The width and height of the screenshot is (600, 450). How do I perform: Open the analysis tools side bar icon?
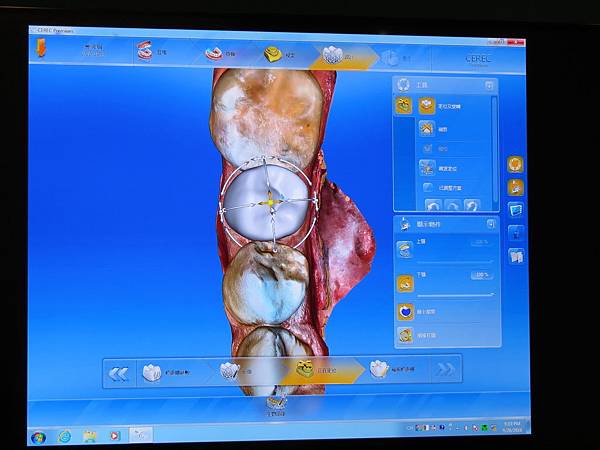[x=516, y=233]
